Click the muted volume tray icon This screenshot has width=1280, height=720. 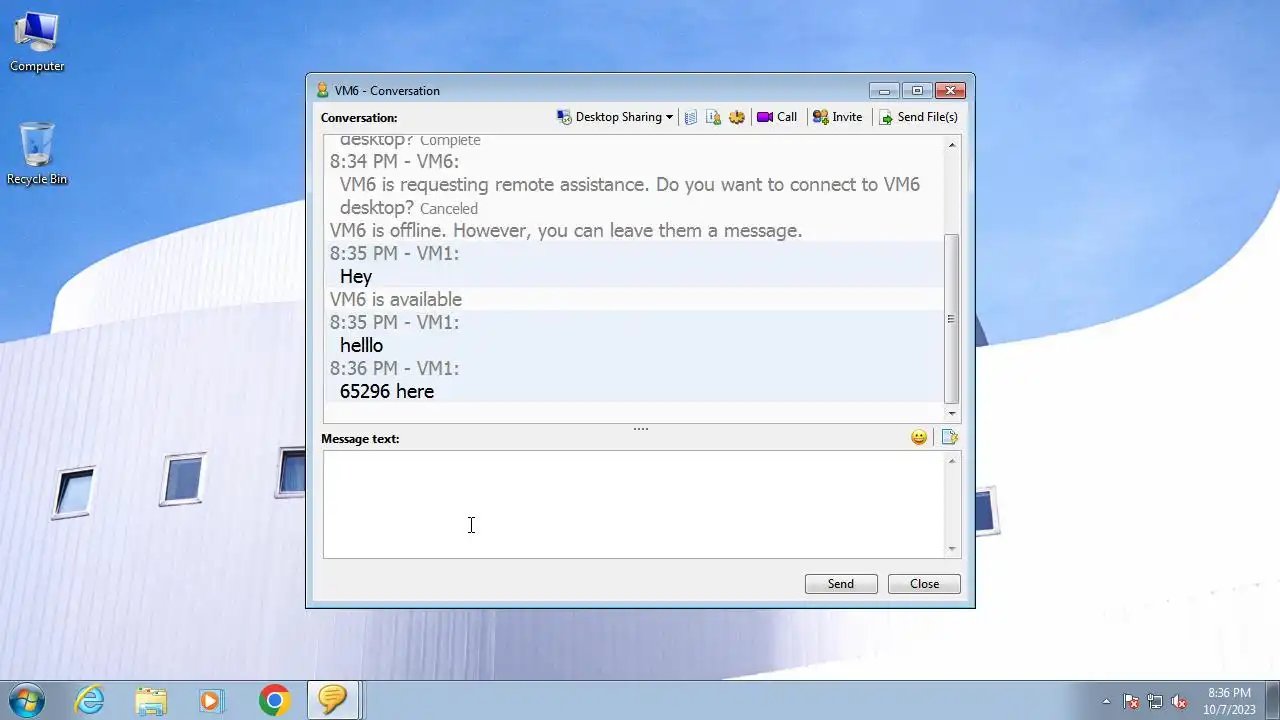pos(1179,701)
